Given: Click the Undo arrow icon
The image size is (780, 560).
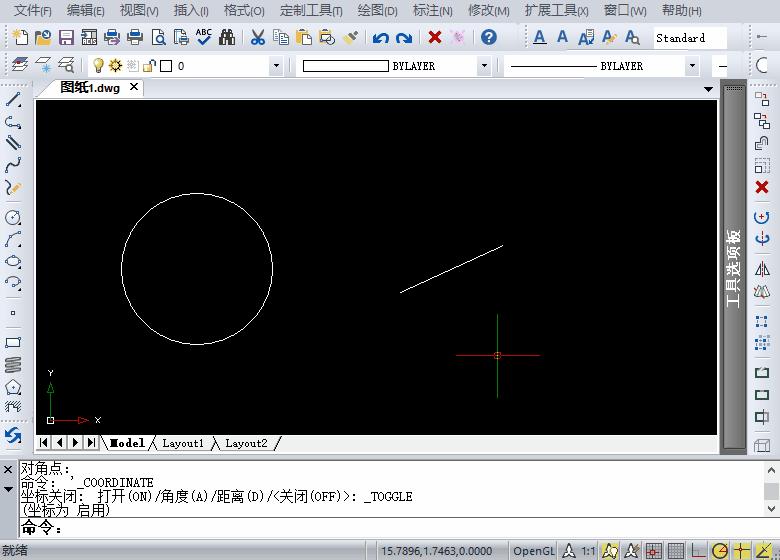Looking at the screenshot, I should coord(380,38).
